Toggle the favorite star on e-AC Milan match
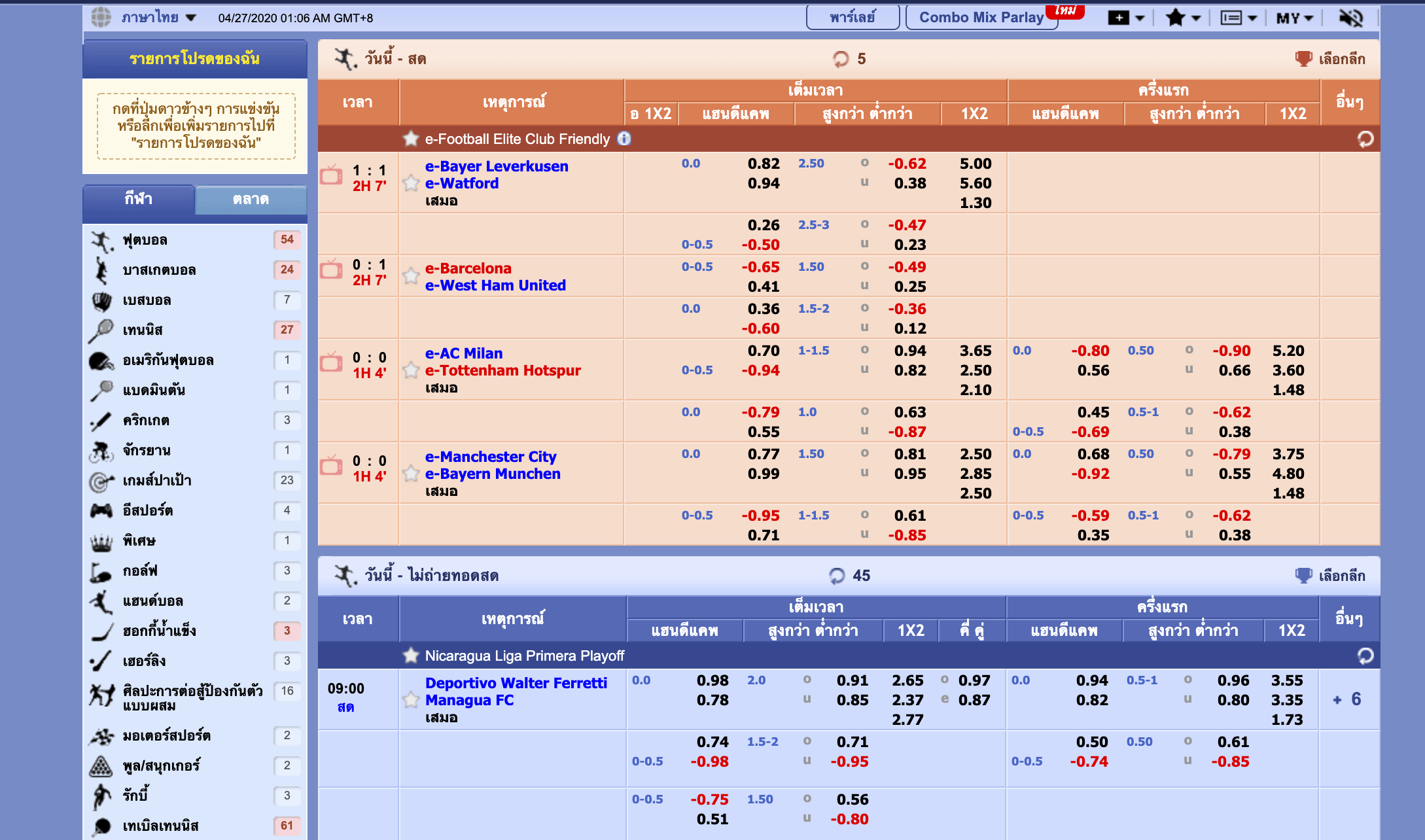Screen dimensions: 1425x840 pyautogui.click(x=410, y=369)
